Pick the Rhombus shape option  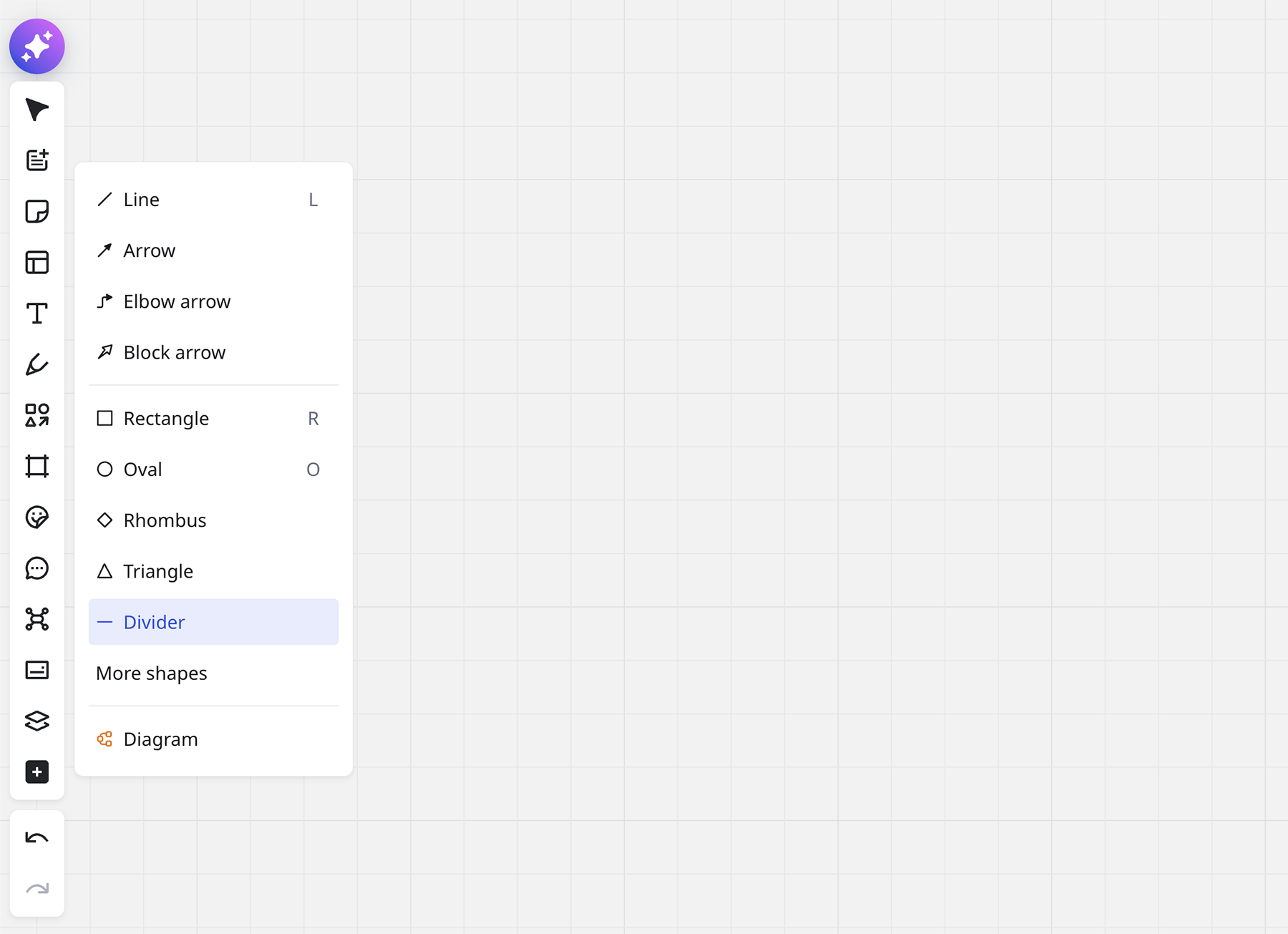tap(165, 520)
